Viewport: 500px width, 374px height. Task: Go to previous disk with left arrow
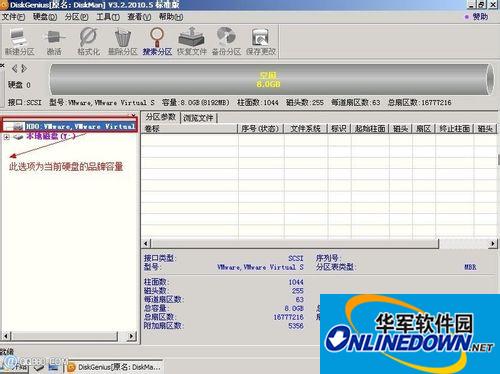[15, 69]
